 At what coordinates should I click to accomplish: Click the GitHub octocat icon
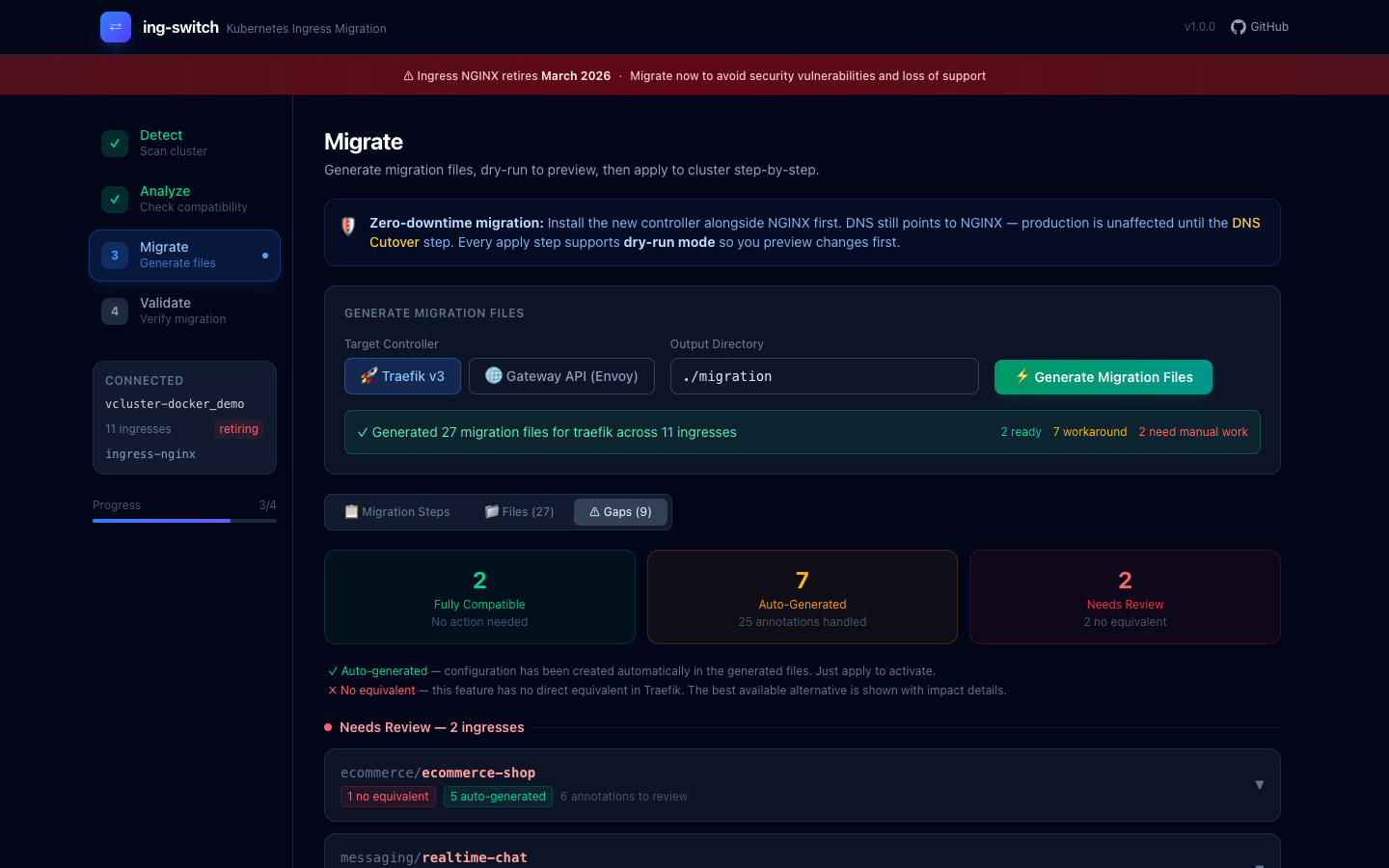coord(1239,27)
